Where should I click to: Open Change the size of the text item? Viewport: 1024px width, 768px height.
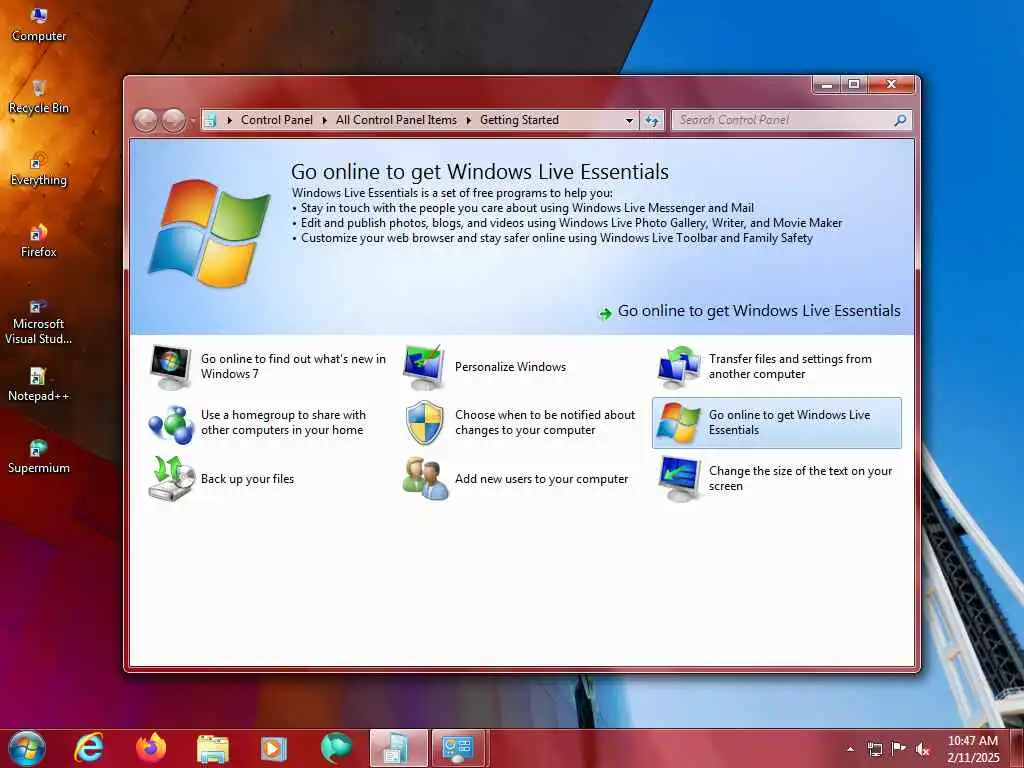pos(801,479)
